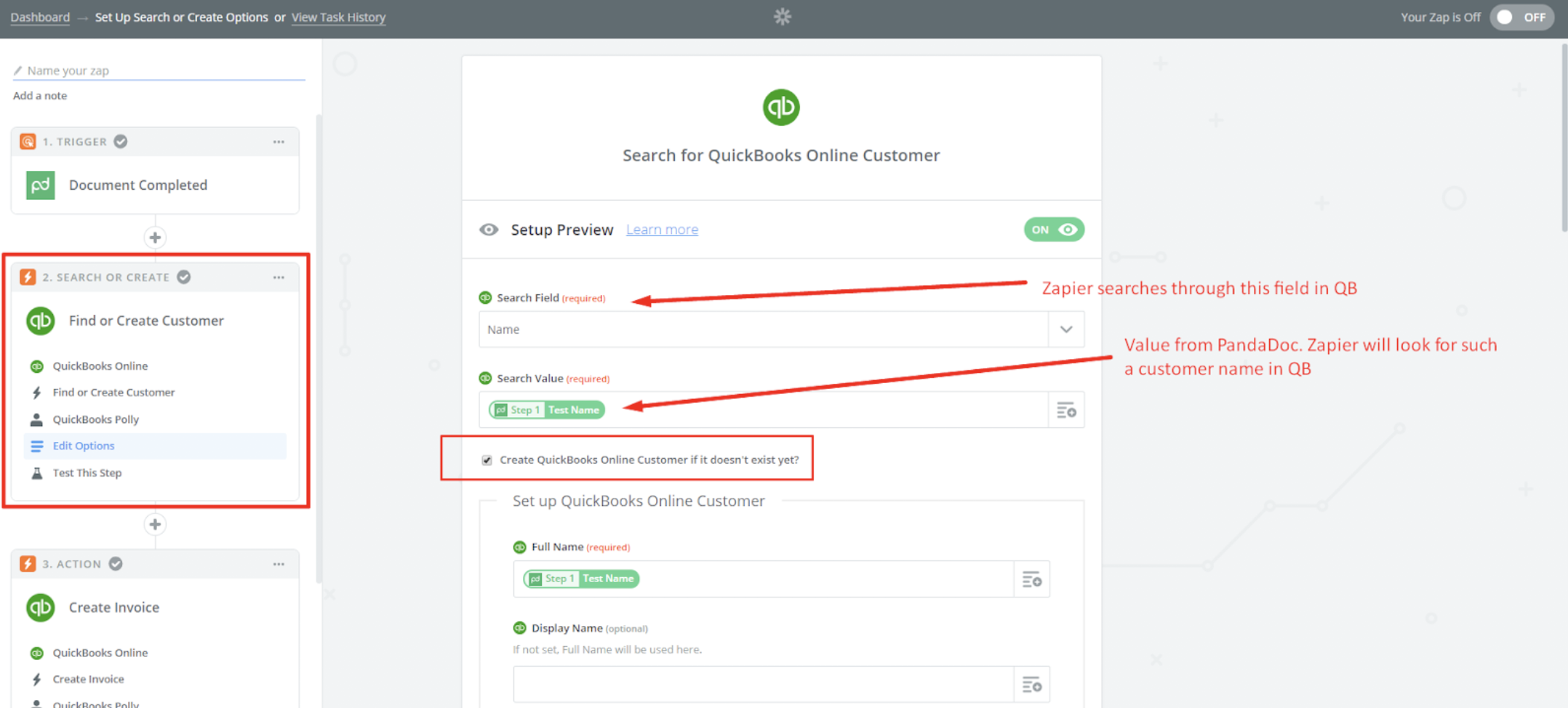Select Edit Options in step 2
Screen dimensions: 1568x708
point(84,446)
